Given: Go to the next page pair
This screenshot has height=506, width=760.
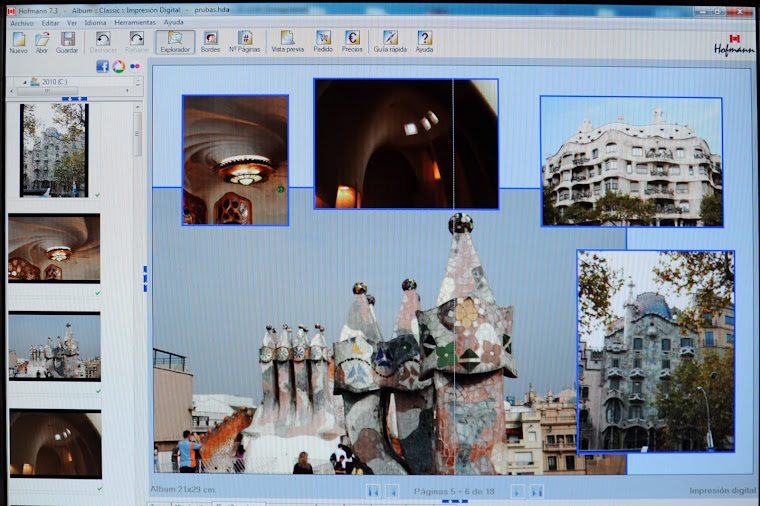Looking at the screenshot, I should (517, 491).
